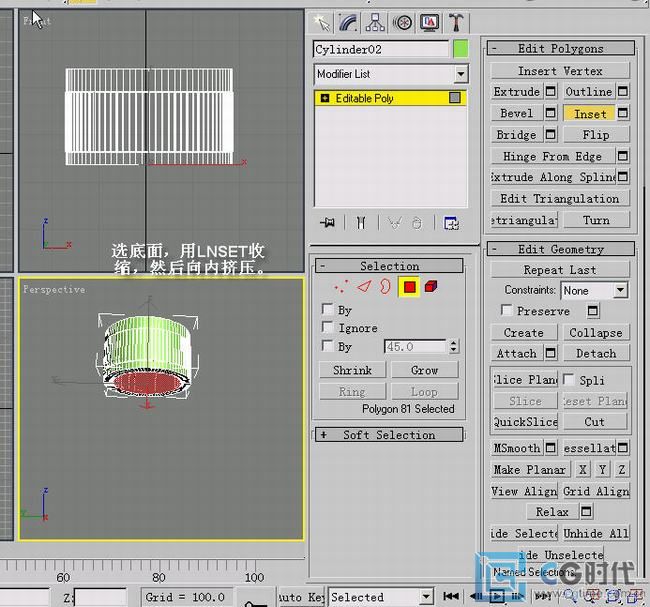
Task: Select Vertex sub-object level icon
Action: tap(341, 287)
